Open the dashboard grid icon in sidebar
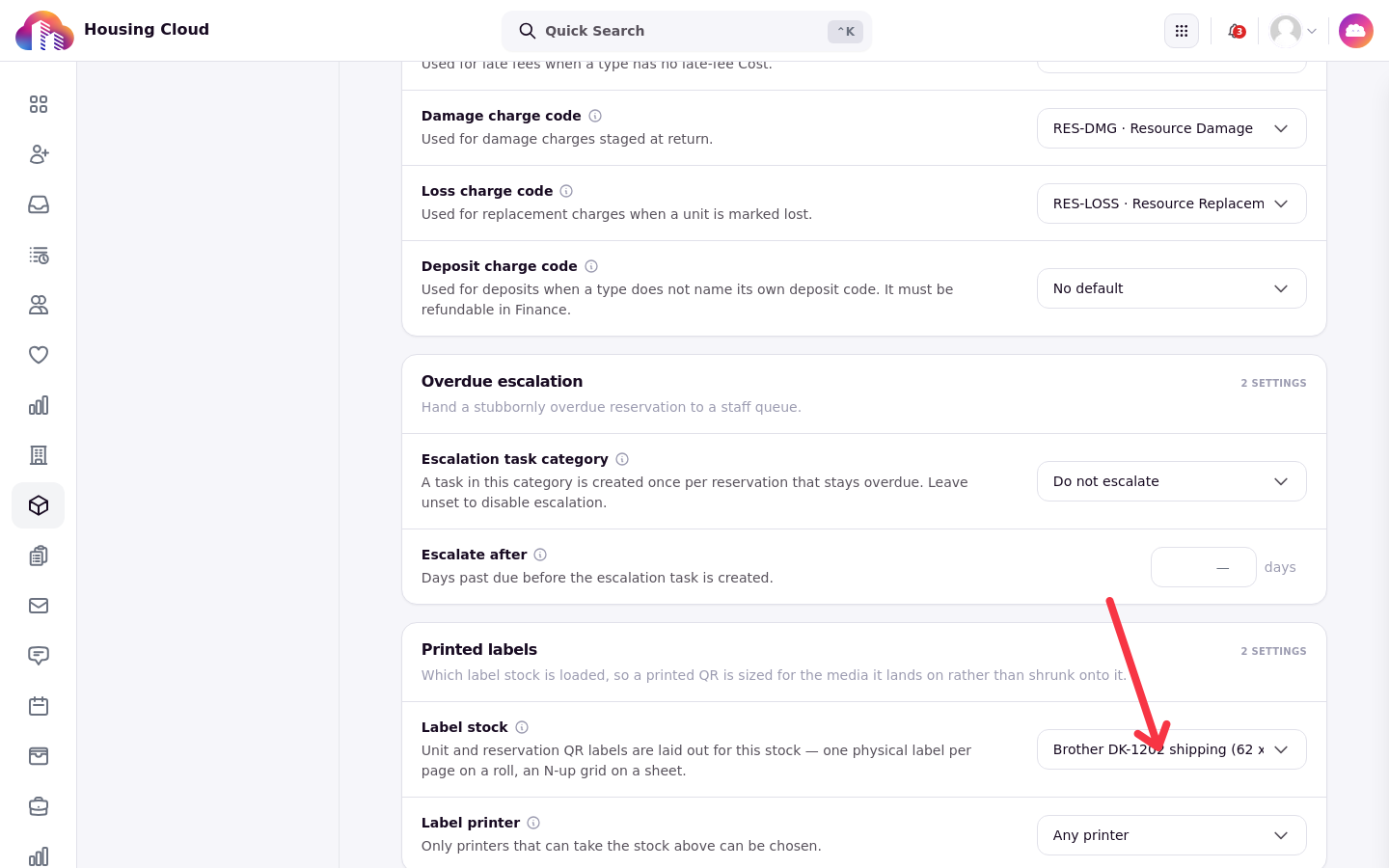Viewport: 1389px width, 868px height. point(39,104)
